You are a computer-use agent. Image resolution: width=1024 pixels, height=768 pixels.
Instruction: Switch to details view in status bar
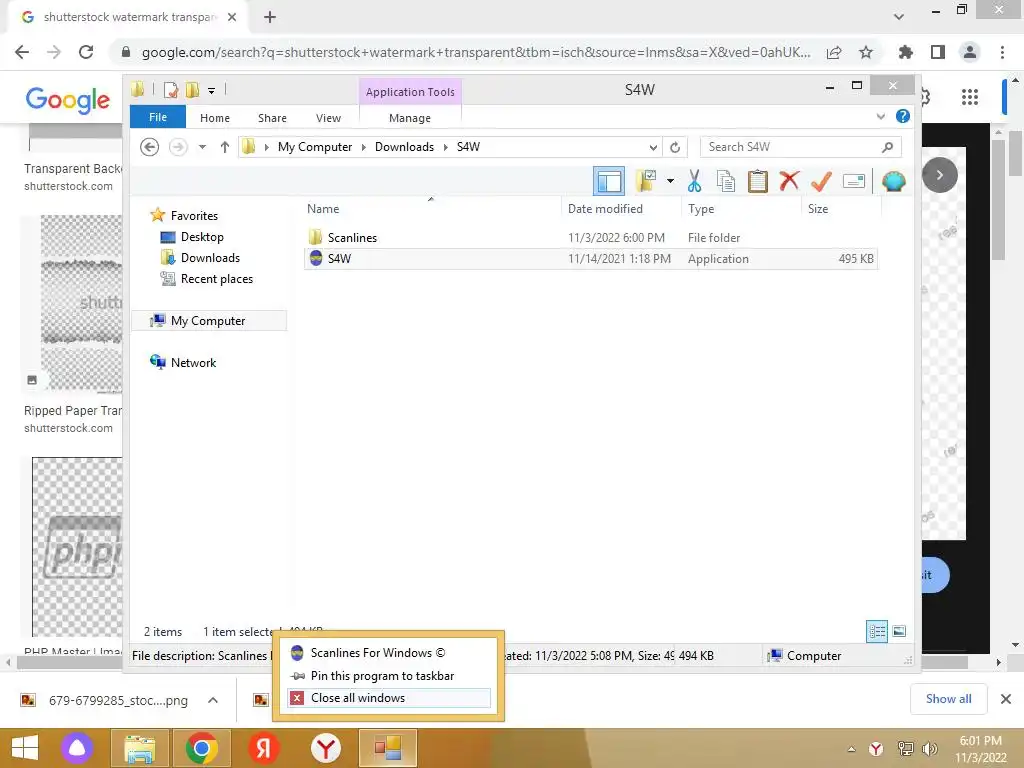876,632
